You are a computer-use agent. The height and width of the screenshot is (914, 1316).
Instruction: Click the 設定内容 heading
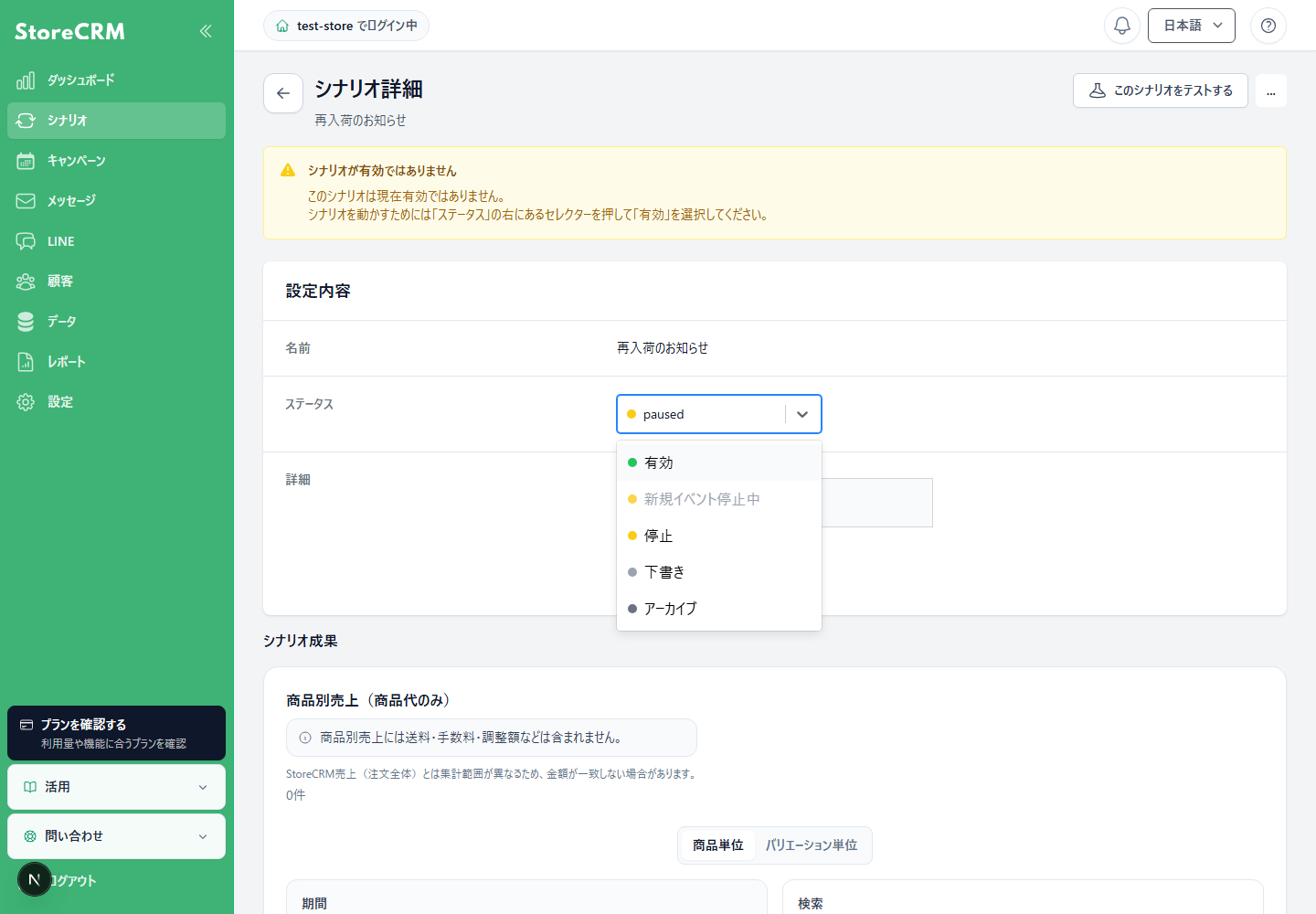pos(318,291)
